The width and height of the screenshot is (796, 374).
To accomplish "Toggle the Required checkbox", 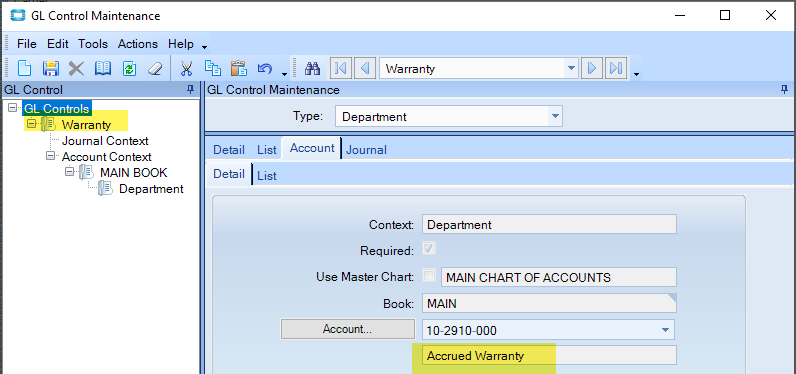I will click(x=429, y=249).
